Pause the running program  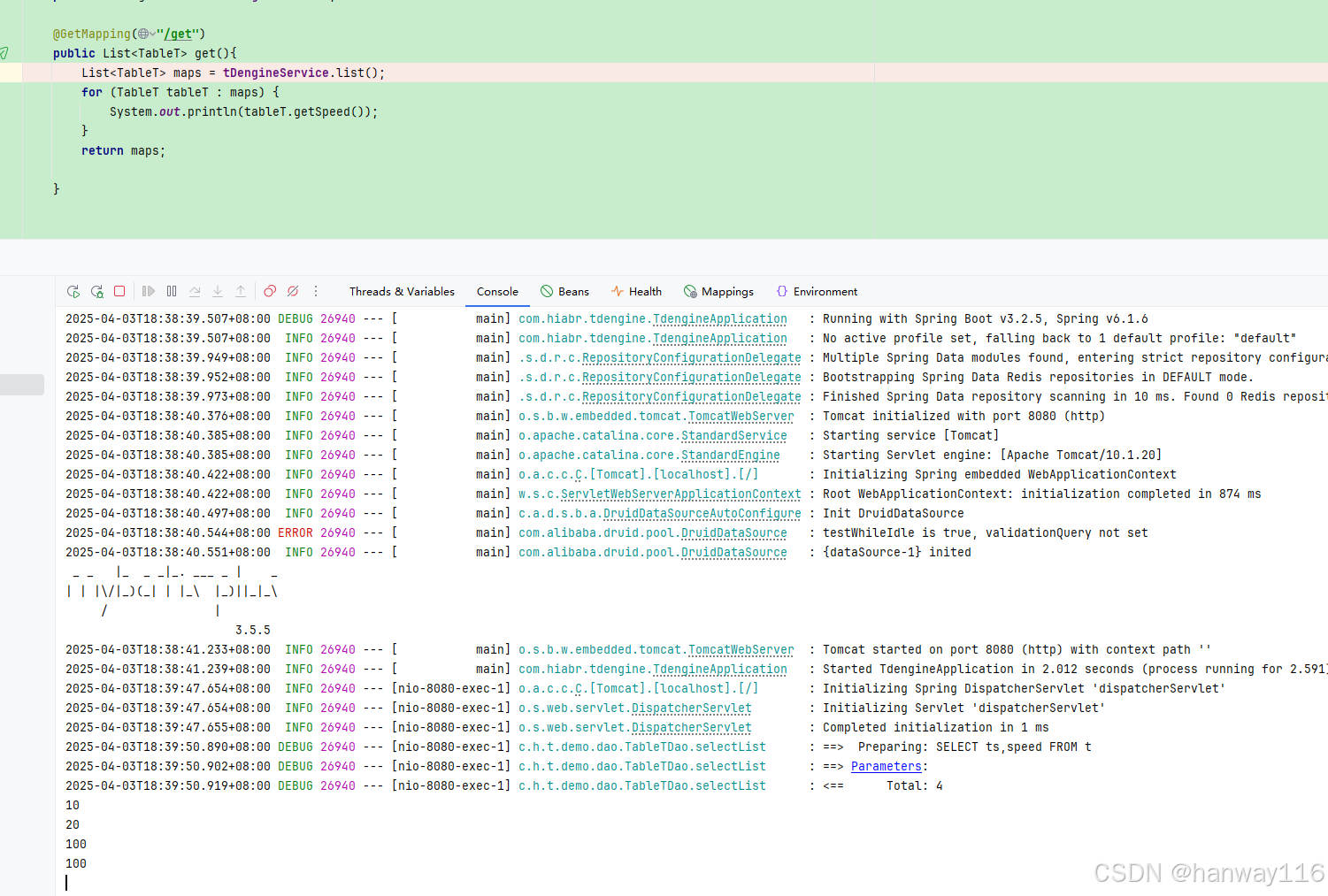tap(171, 291)
